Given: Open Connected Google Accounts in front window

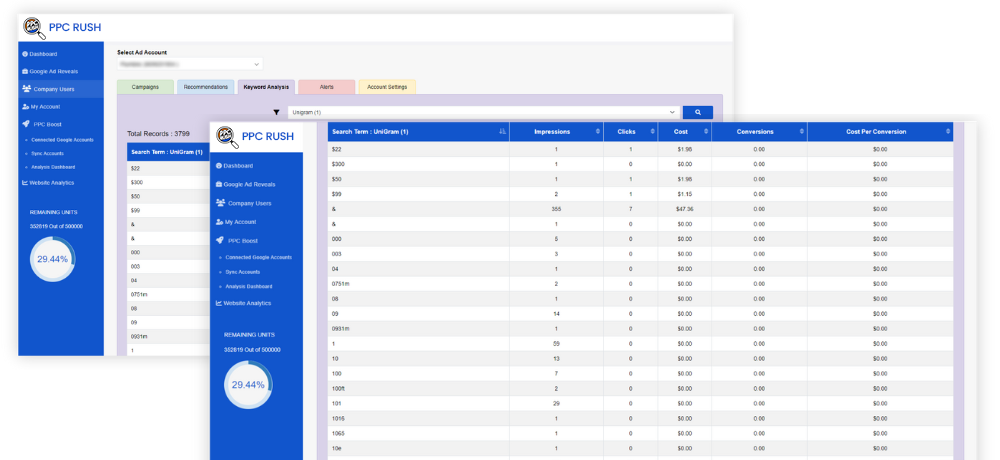Looking at the screenshot, I should click(x=258, y=257).
